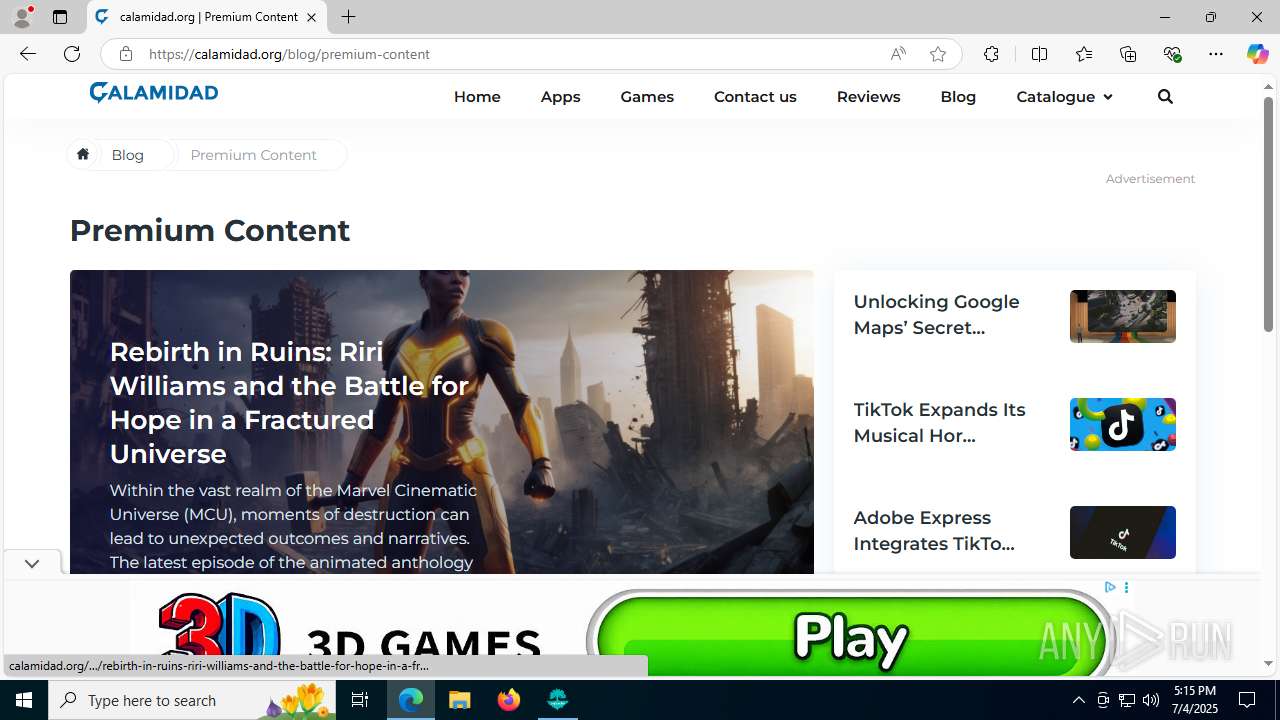Open the Favorites list icon
Viewport: 1280px width, 720px height.
click(1084, 54)
